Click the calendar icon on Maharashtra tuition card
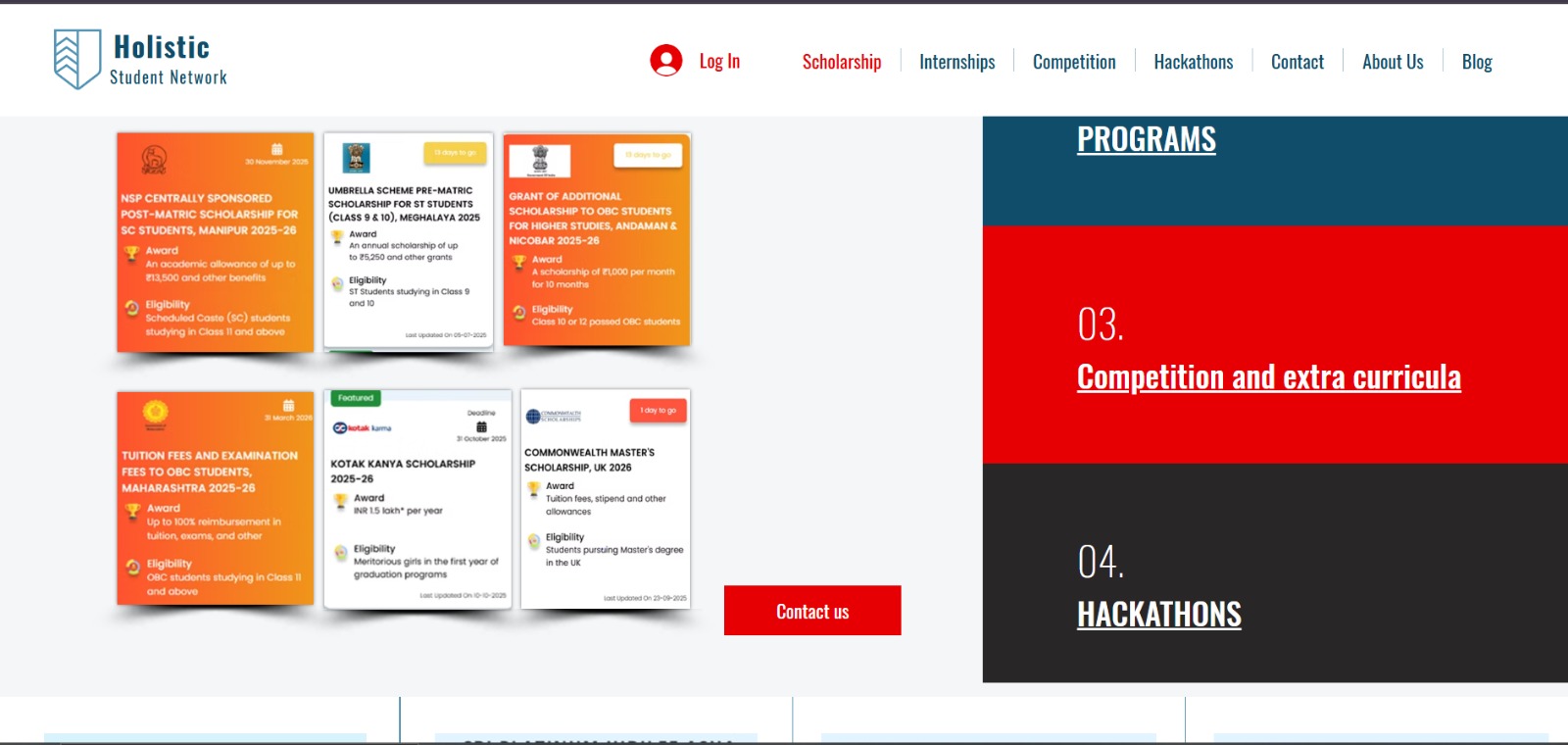 (288, 405)
